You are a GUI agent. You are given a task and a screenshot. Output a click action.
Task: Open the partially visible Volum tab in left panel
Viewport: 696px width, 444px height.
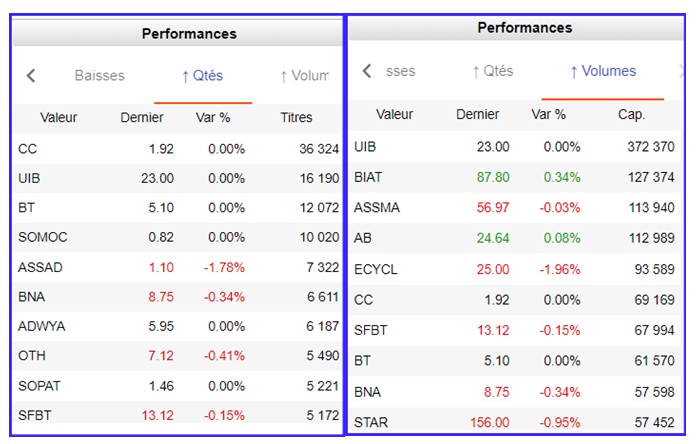click(x=304, y=76)
